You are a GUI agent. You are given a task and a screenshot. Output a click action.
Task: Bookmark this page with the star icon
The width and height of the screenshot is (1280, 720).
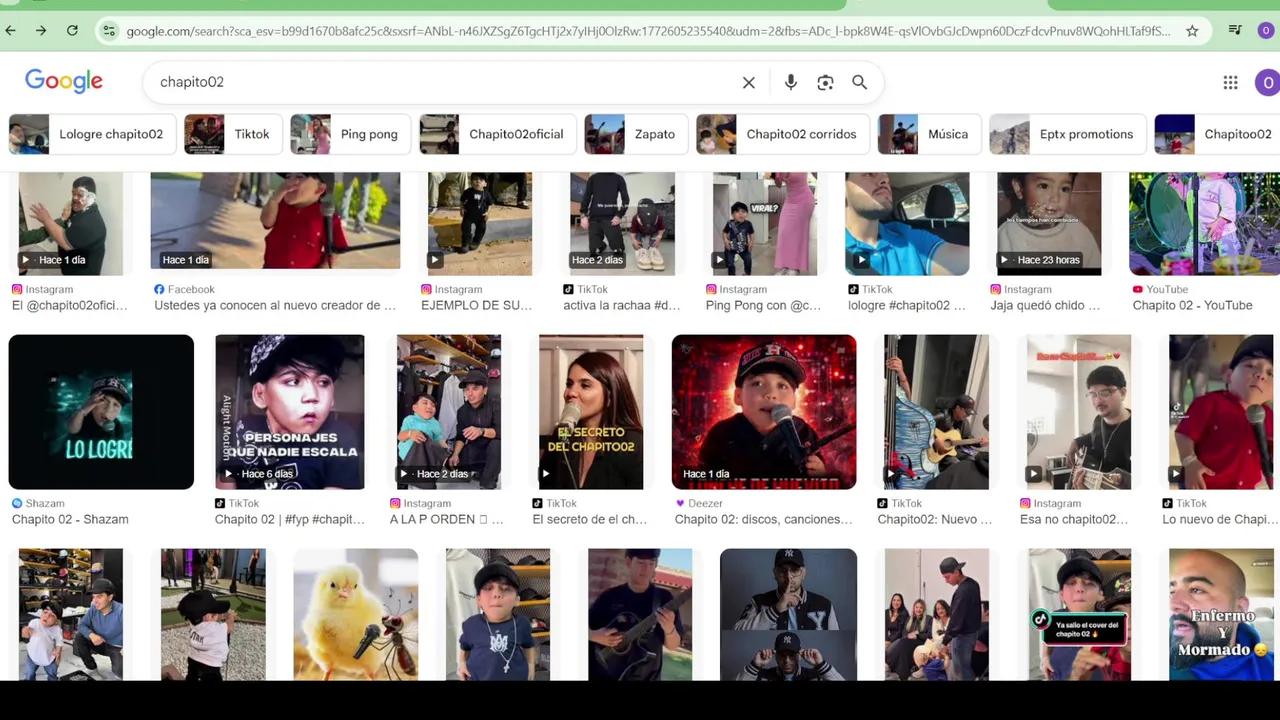[1192, 31]
